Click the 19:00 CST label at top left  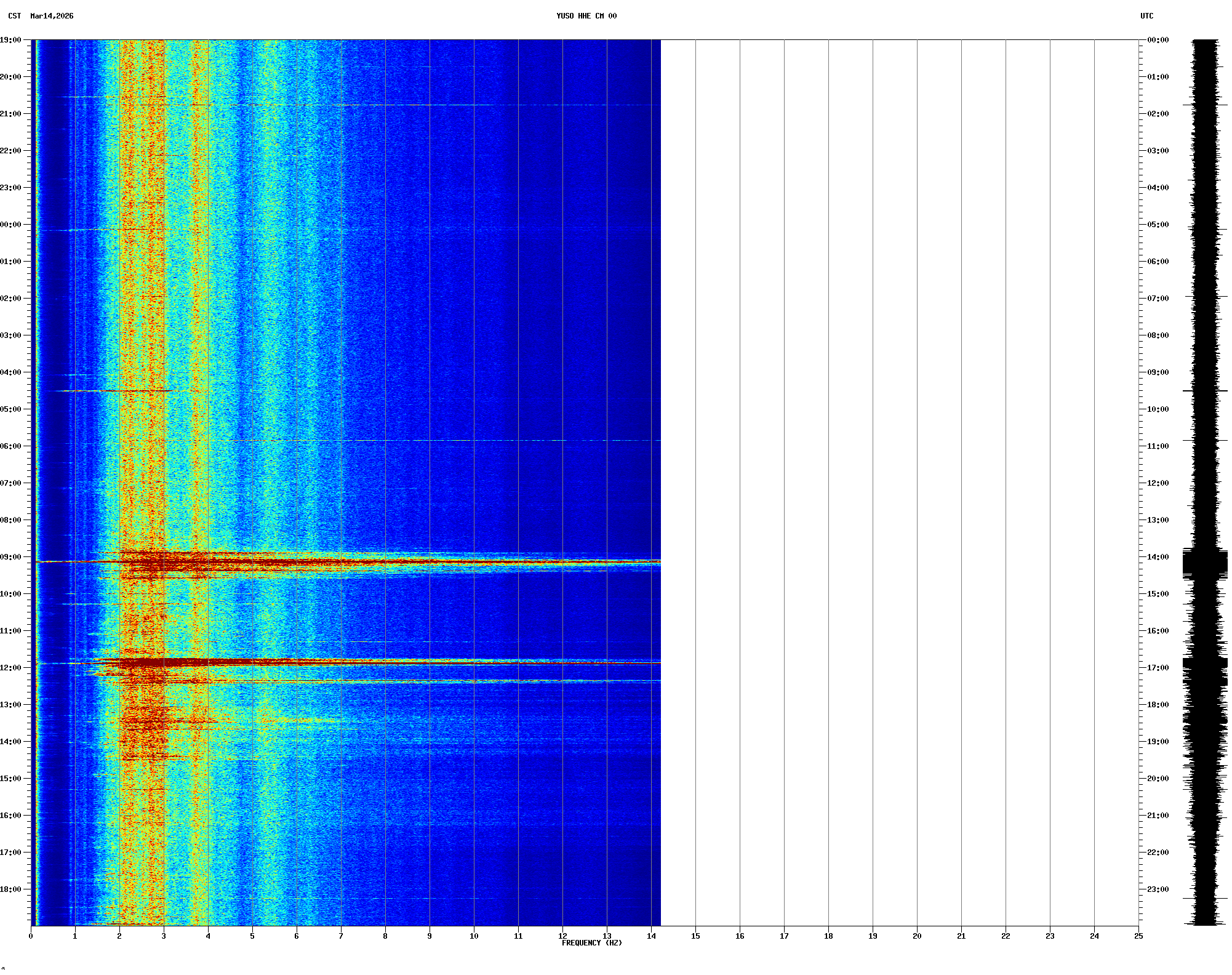(x=10, y=40)
